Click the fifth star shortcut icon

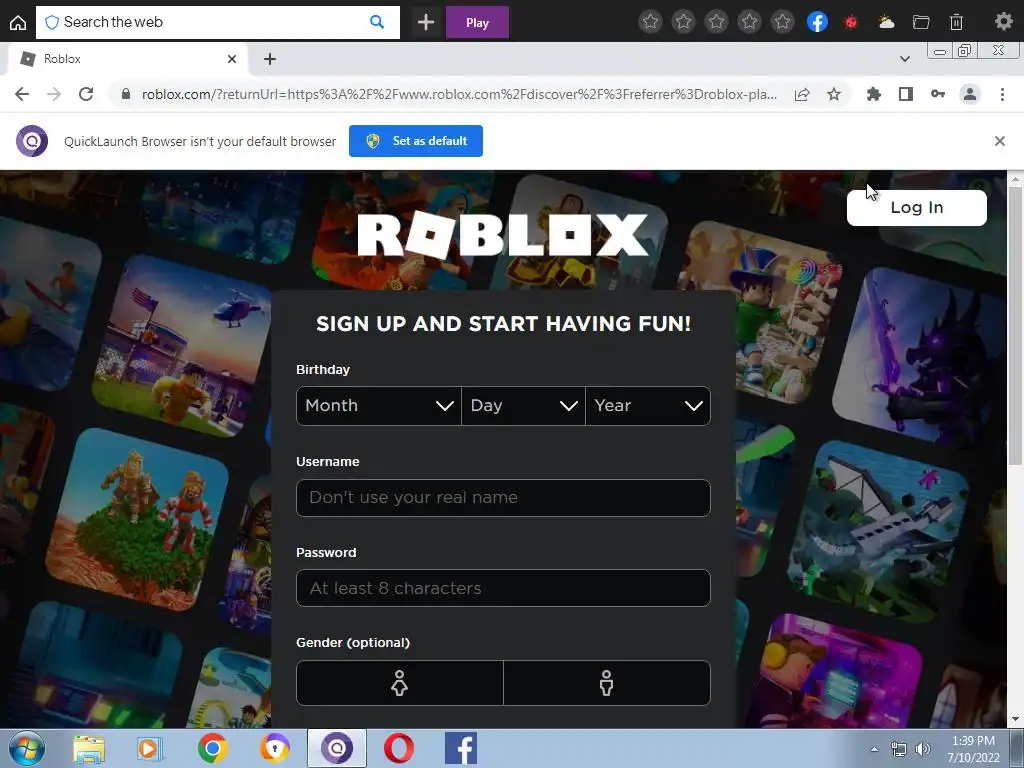pyautogui.click(x=782, y=22)
